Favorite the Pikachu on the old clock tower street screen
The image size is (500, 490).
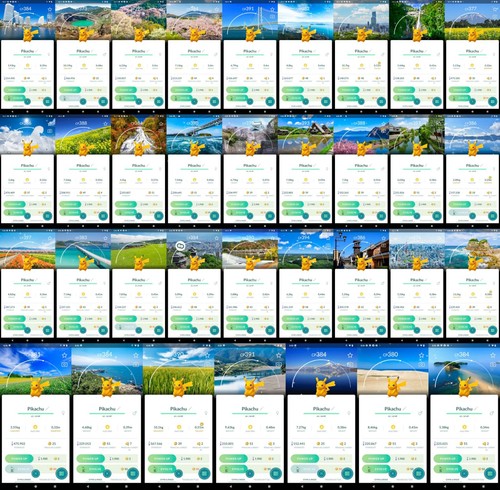[x=383, y=238]
